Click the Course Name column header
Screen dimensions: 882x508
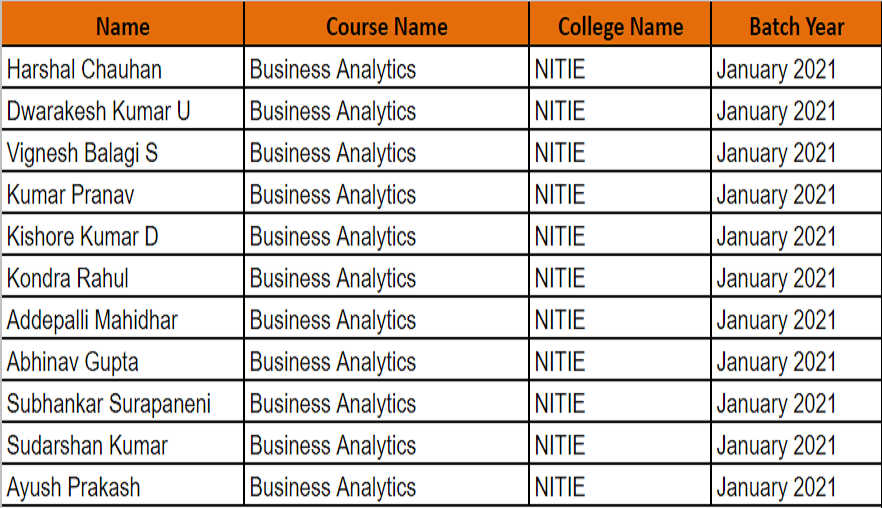386,26
